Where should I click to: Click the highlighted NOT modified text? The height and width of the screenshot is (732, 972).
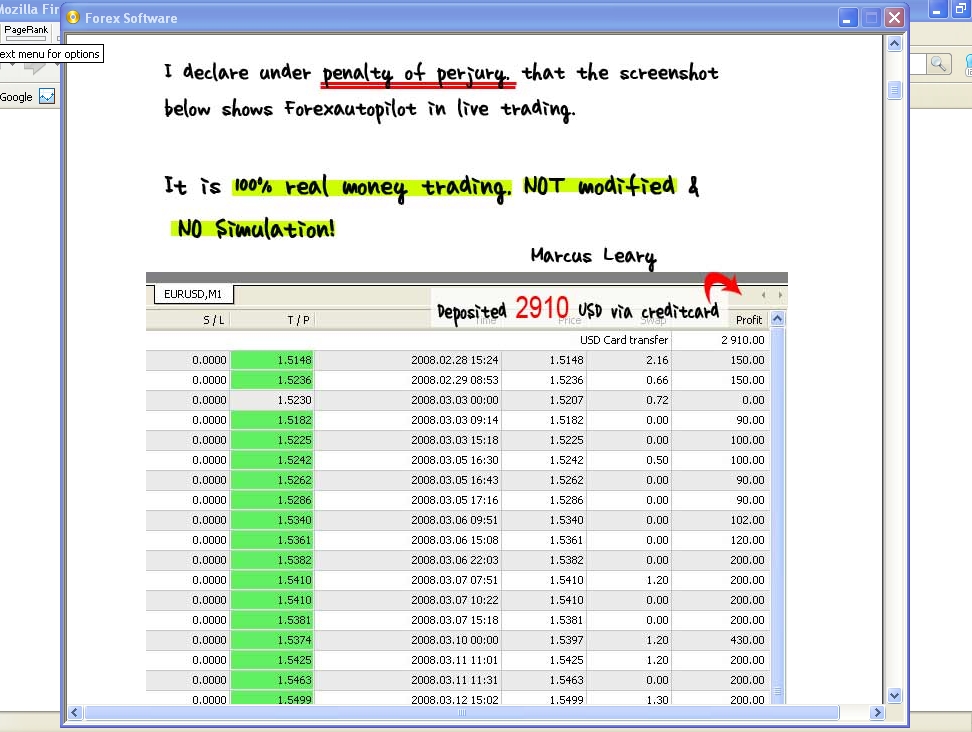[599, 185]
